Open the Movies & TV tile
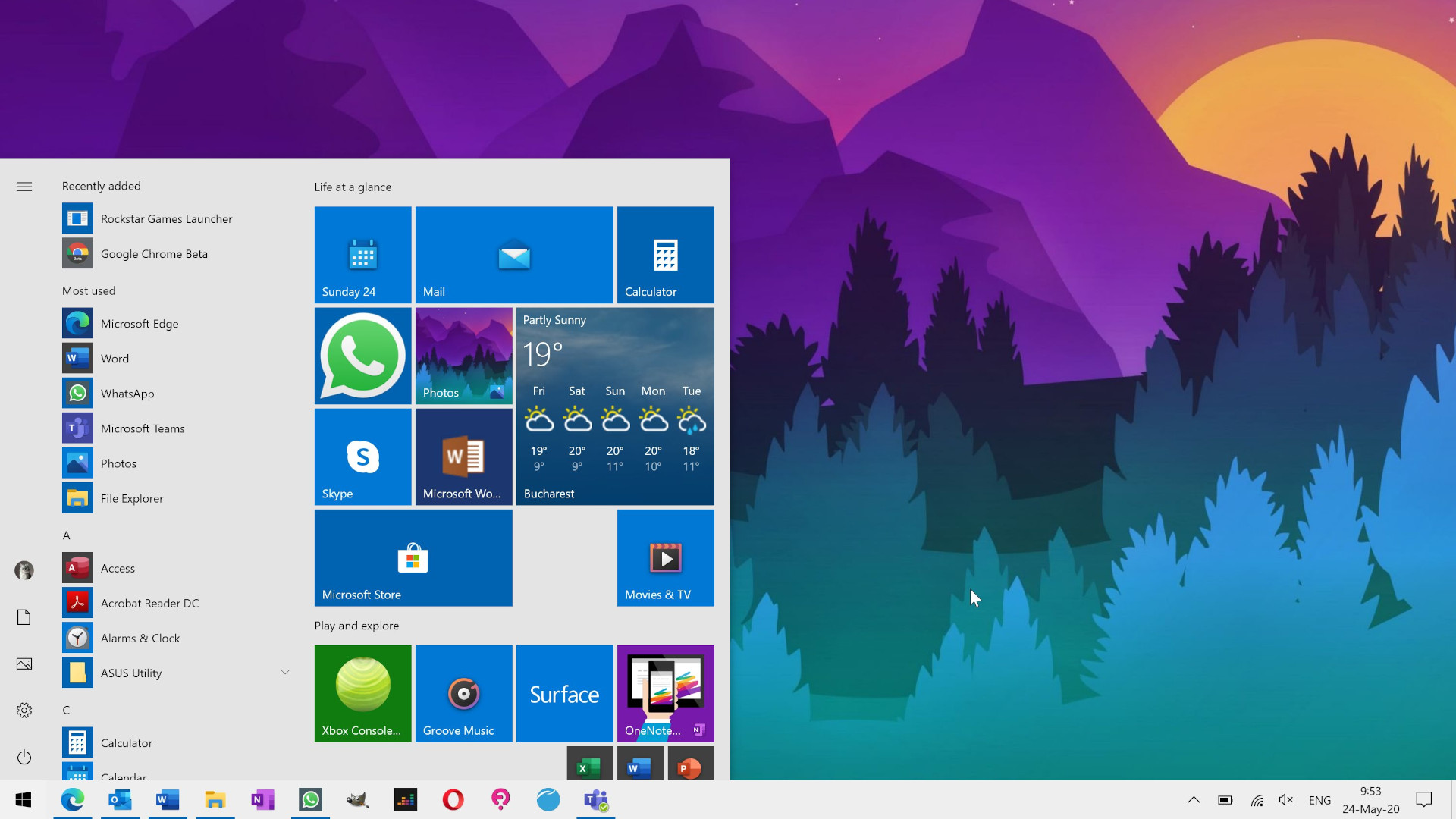This screenshot has height=819, width=1456. coord(665,557)
